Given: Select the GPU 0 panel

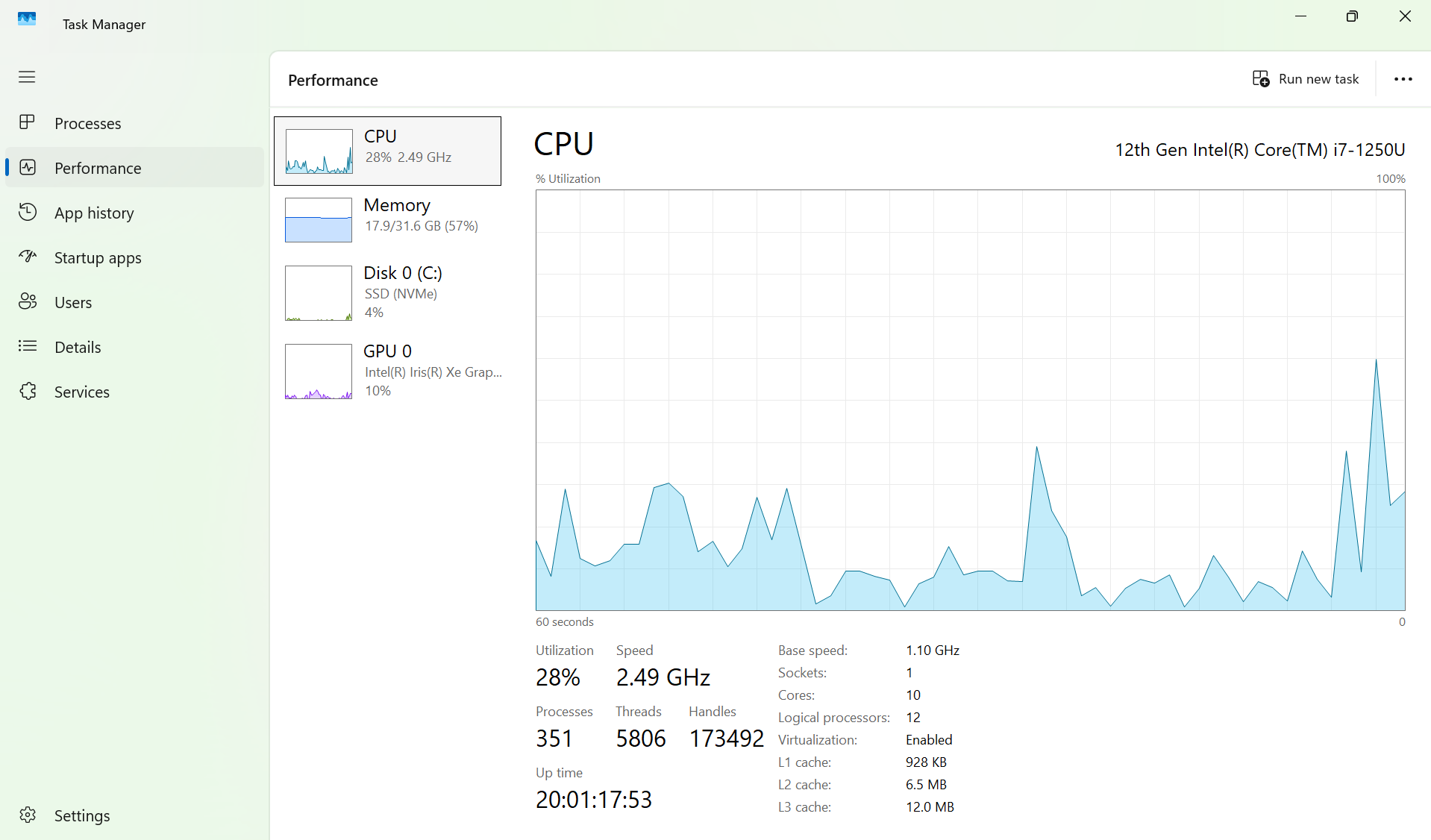Looking at the screenshot, I should (x=387, y=371).
